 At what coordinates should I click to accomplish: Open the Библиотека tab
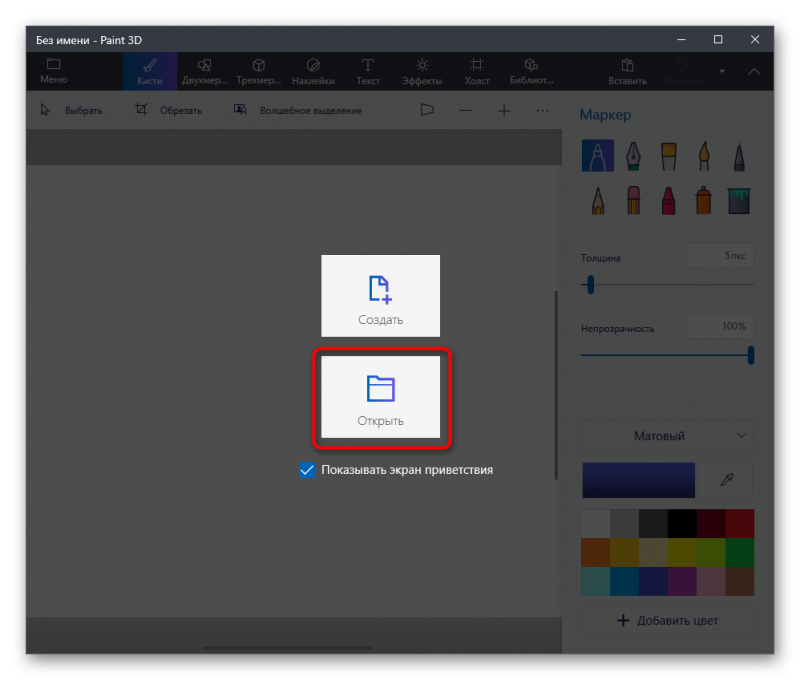tap(531, 71)
